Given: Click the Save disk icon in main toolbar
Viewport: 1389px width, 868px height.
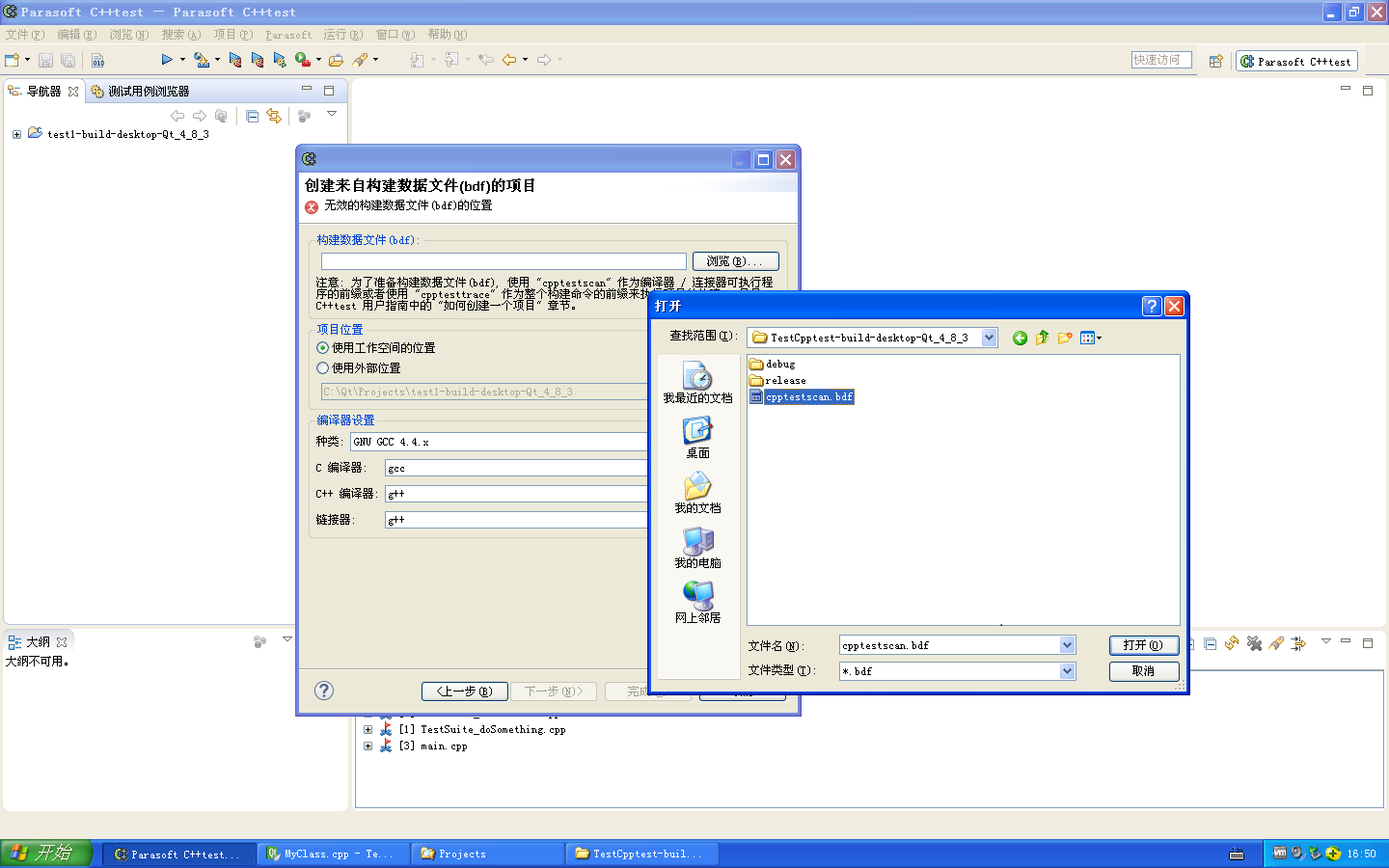Looking at the screenshot, I should pyautogui.click(x=45, y=60).
